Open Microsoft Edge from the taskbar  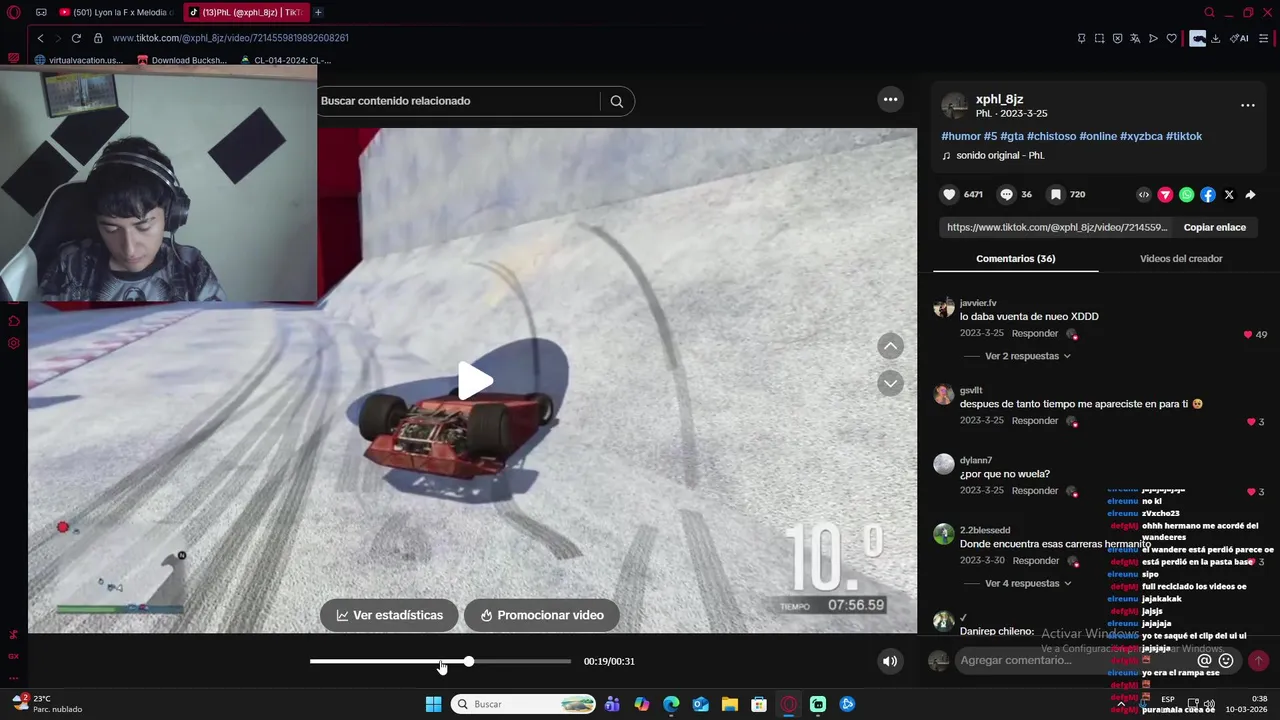click(x=671, y=704)
